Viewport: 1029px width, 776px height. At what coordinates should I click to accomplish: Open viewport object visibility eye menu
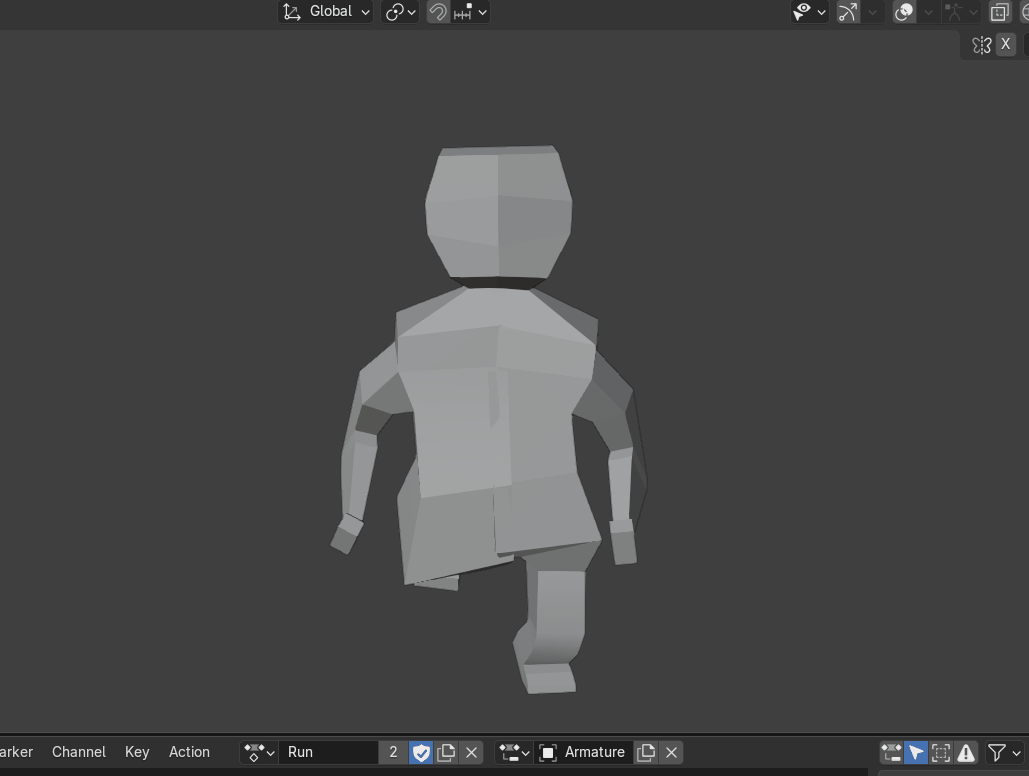coord(808,12)
